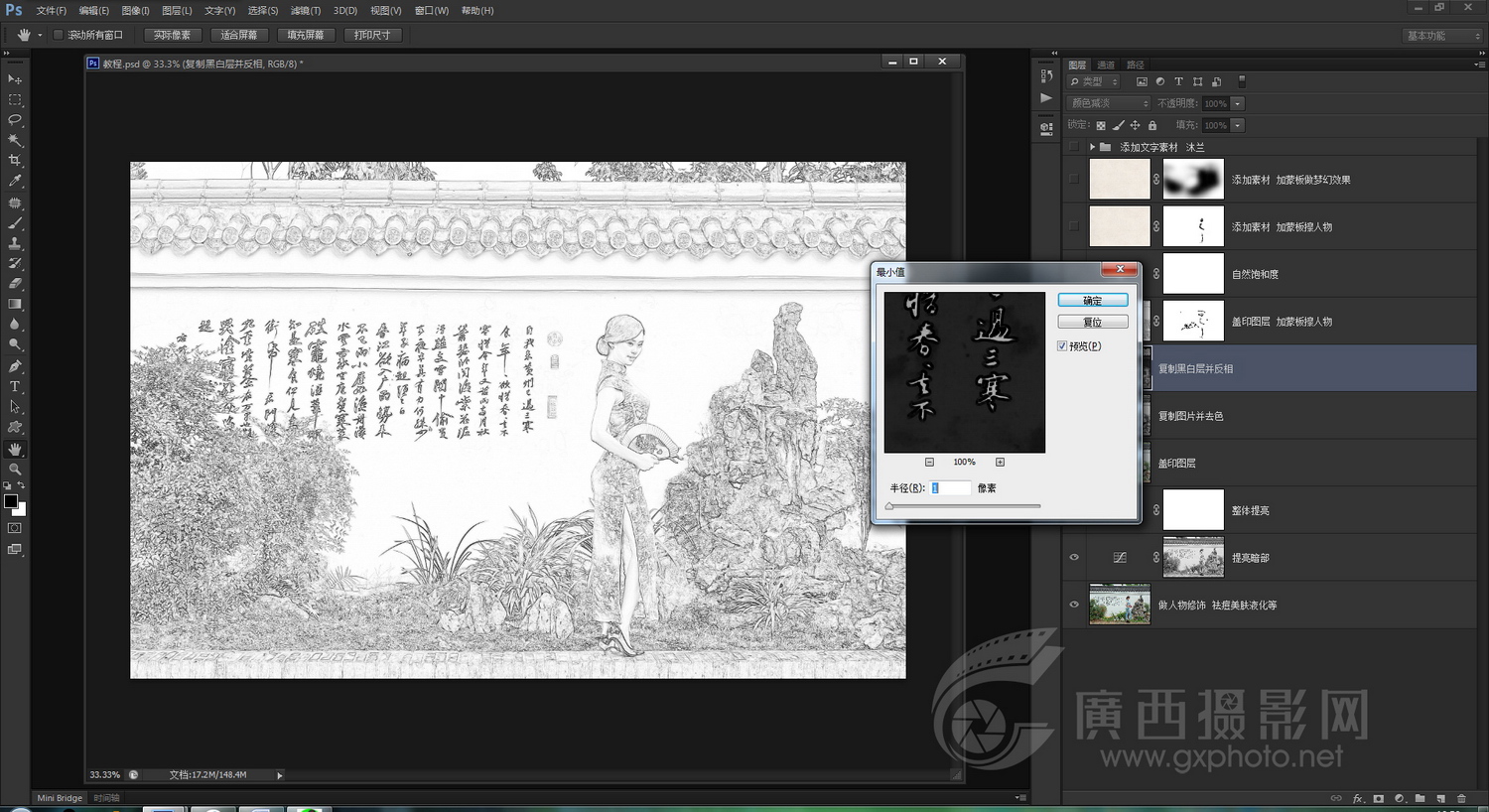The image size is (1489, 812).
Task: Open the 填充 fill dropdown arrow
Action: [x=1238, y=125]
